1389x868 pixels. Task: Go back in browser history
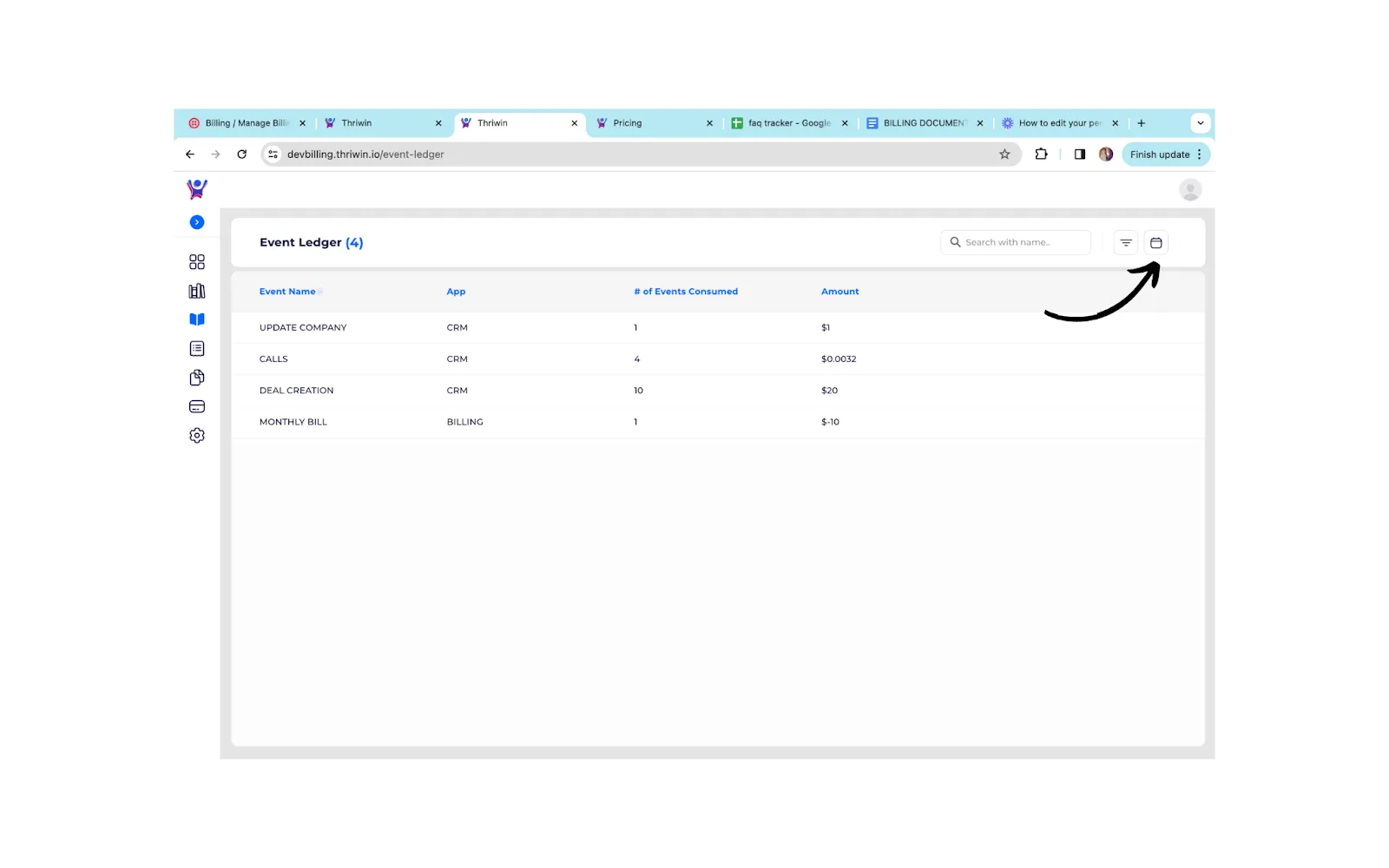[190, 155]
